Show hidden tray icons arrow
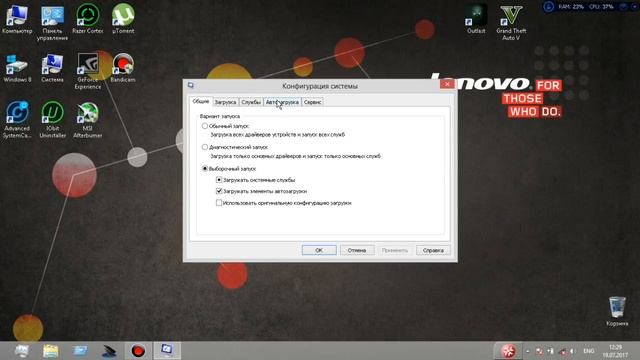 [528, 351]
